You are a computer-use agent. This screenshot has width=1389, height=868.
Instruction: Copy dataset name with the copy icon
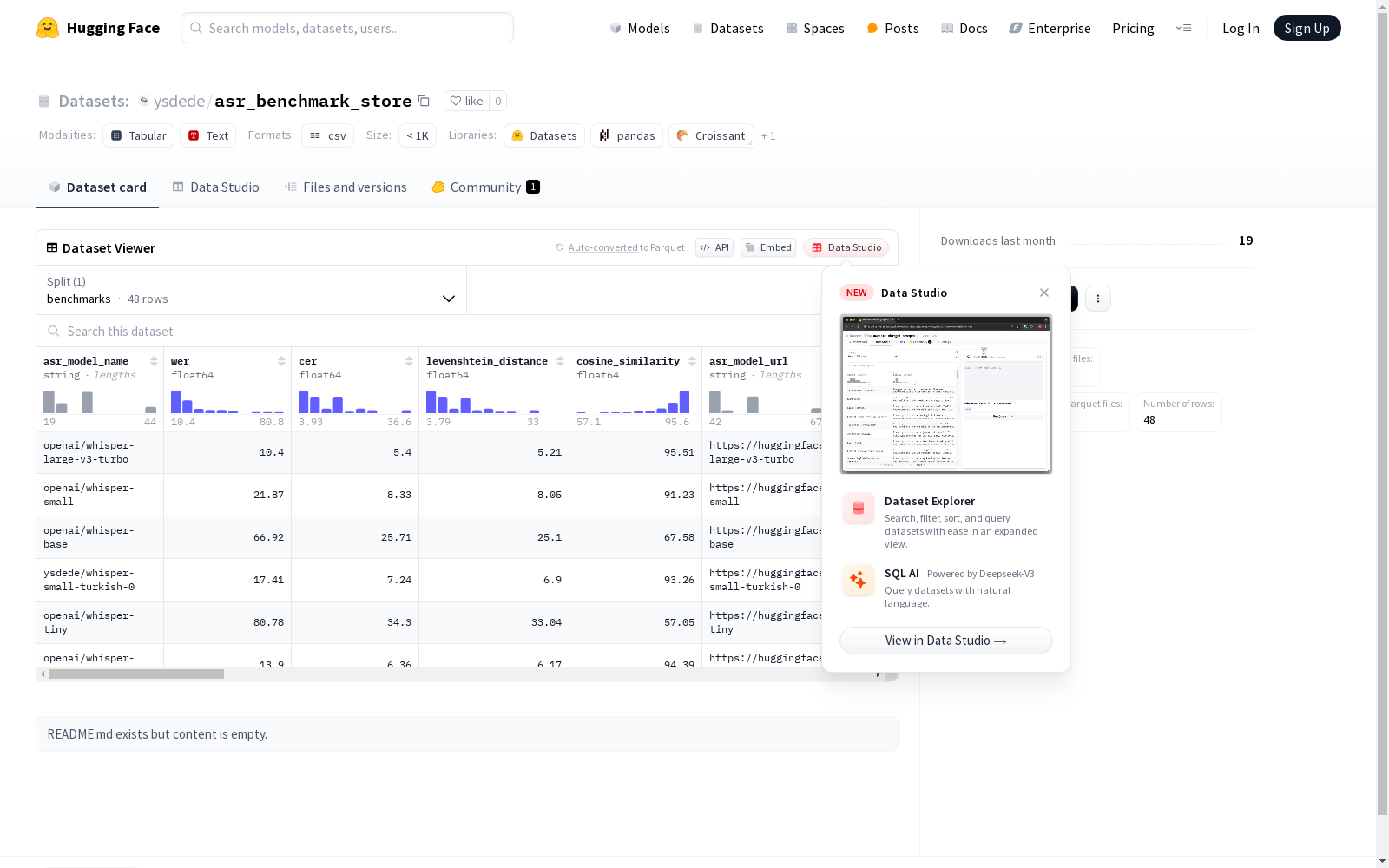tap(424, 101)
